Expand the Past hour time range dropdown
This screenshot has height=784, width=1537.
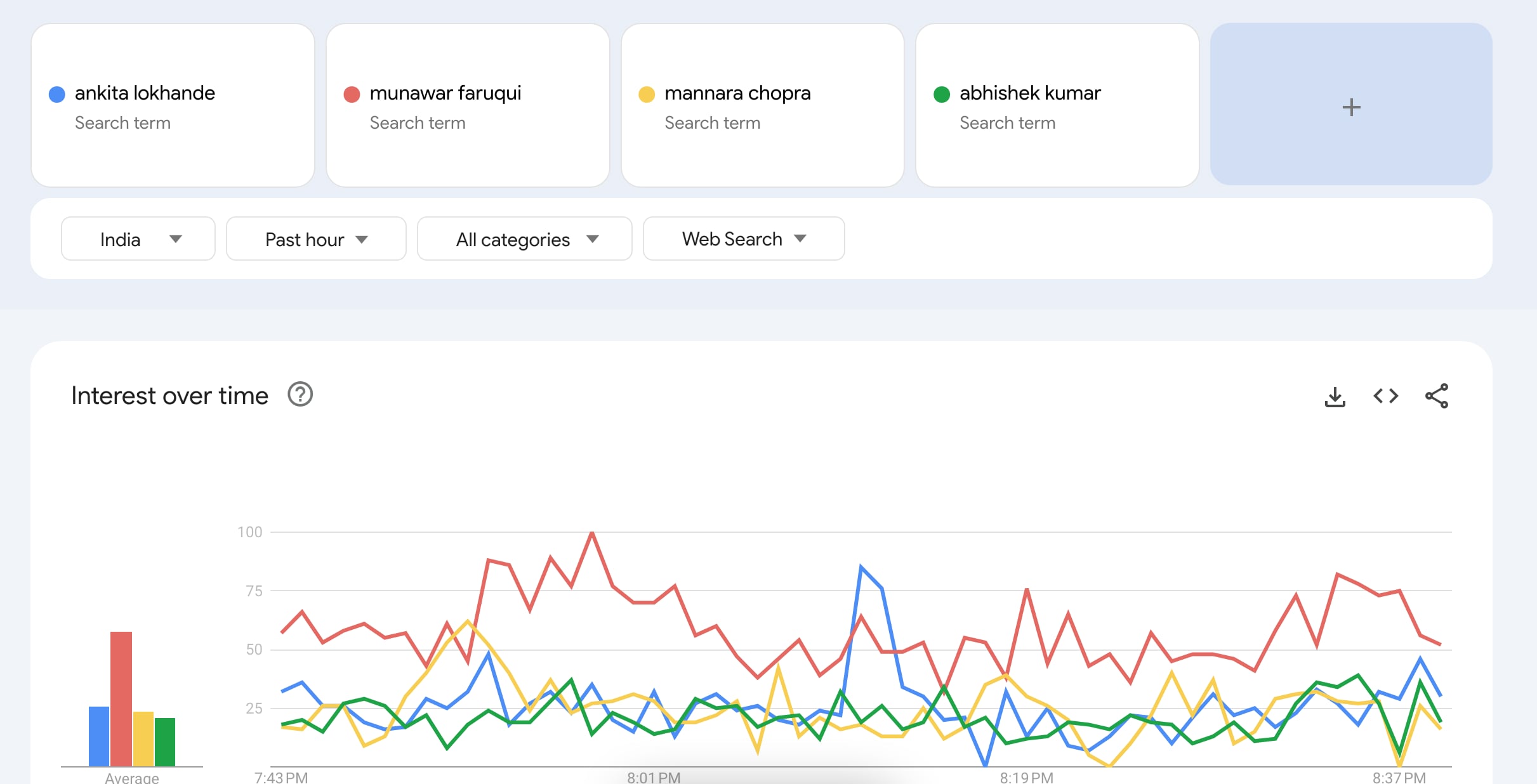click(316, 239)
